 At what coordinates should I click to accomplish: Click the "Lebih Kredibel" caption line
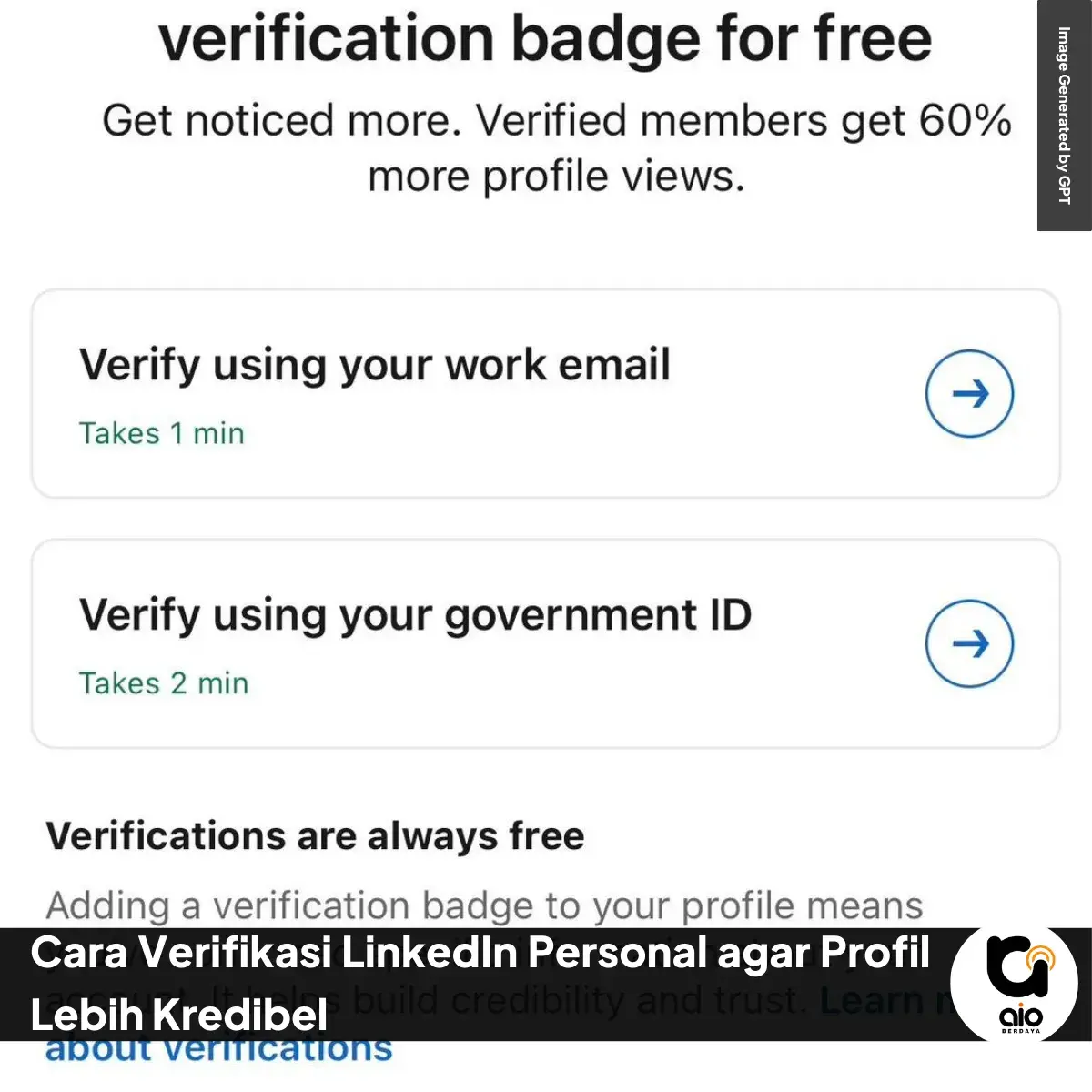tap(178, 1014)
